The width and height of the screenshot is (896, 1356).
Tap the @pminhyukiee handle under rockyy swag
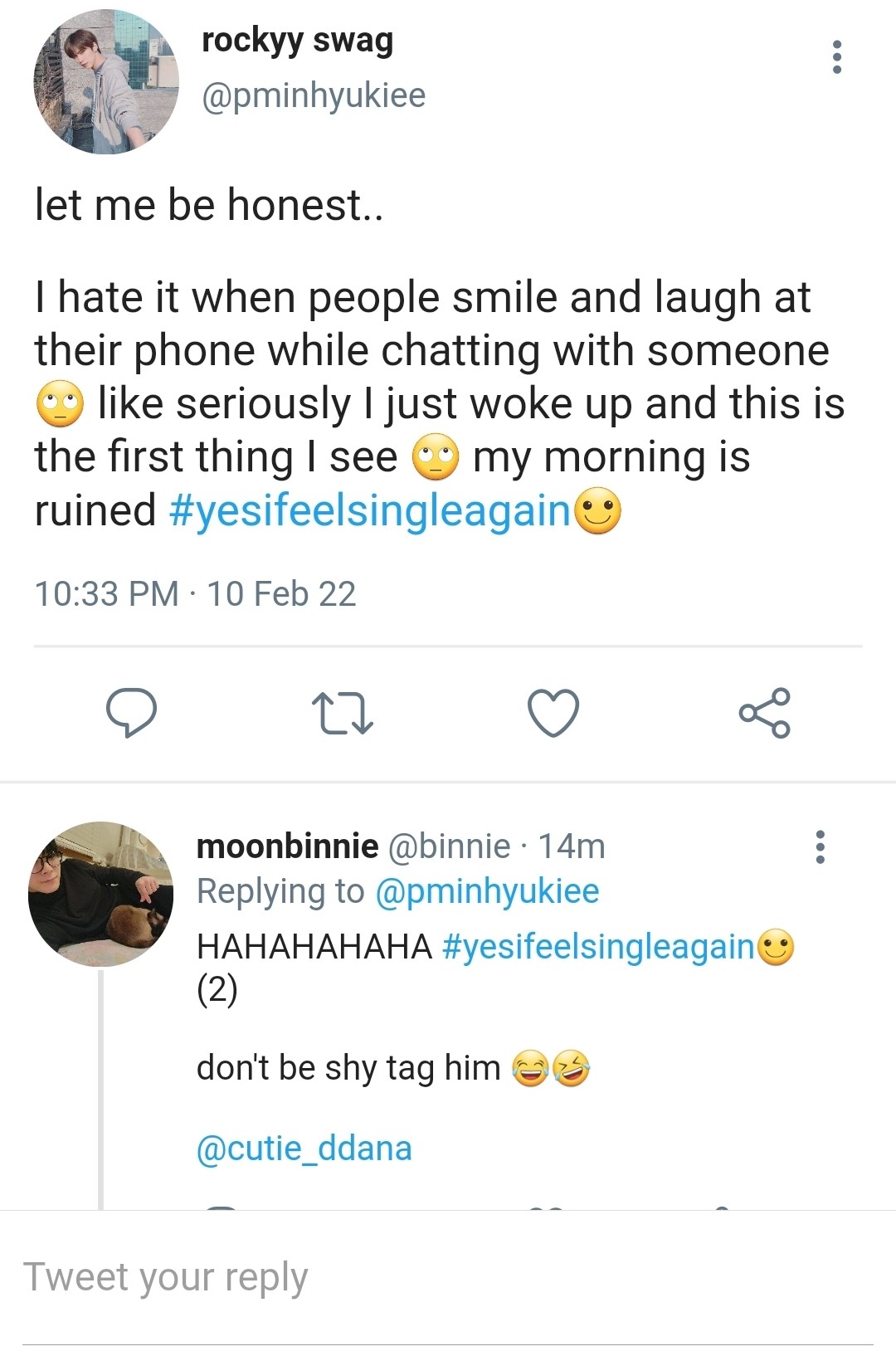pyautogui.click(x=314, y=95)
